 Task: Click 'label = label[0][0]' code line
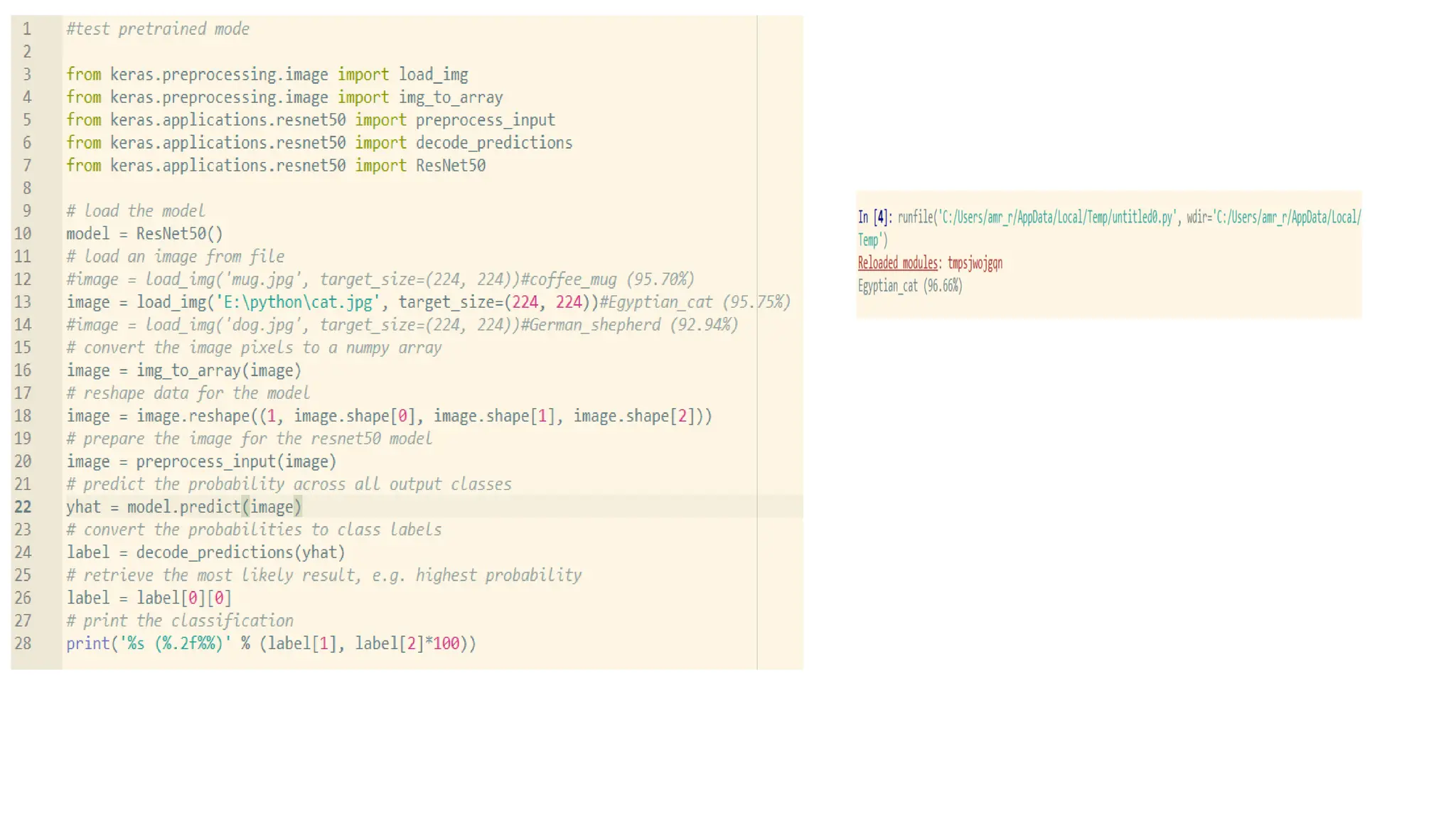(x=149, y=598)
